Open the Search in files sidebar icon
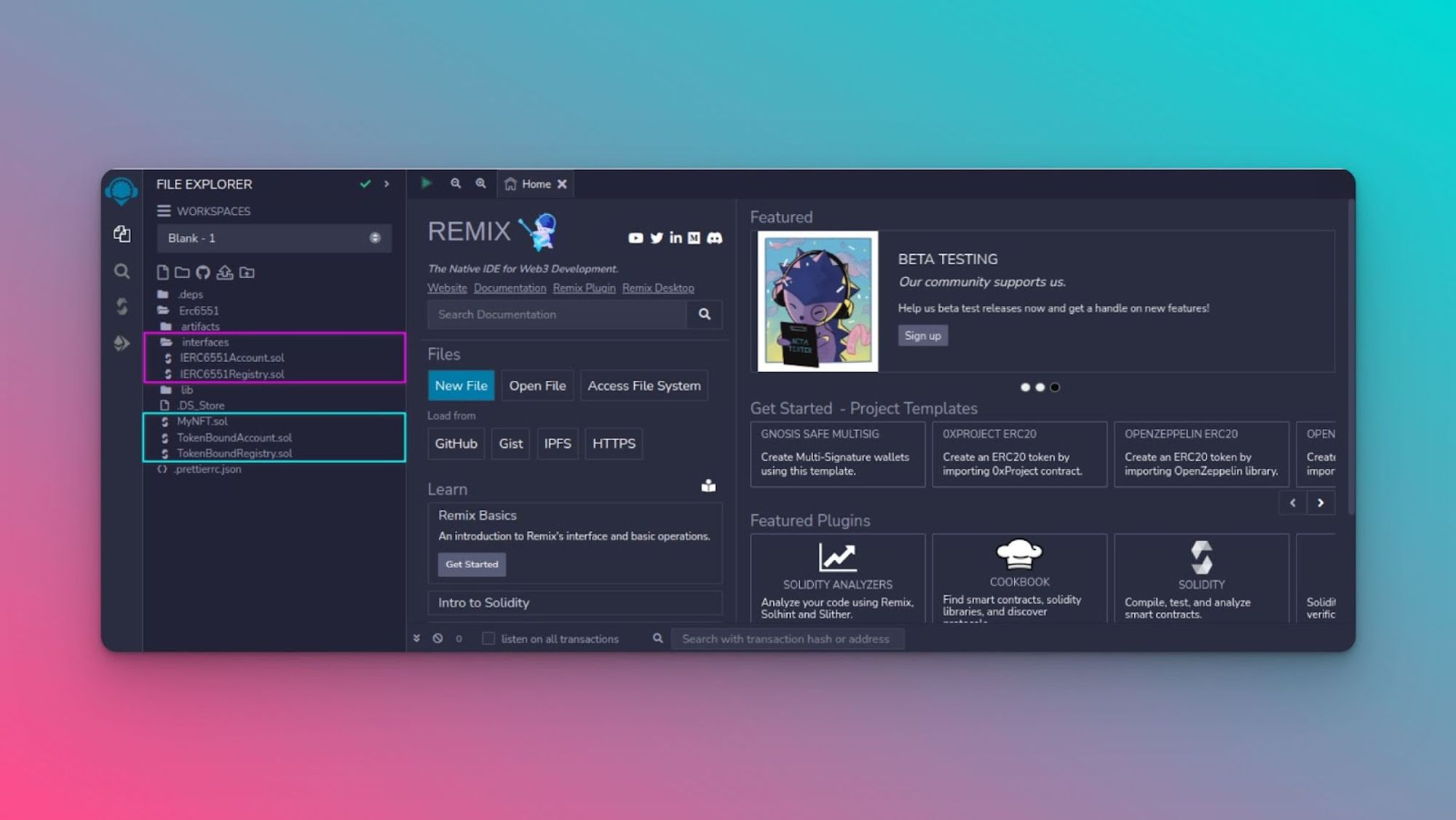 122,271
